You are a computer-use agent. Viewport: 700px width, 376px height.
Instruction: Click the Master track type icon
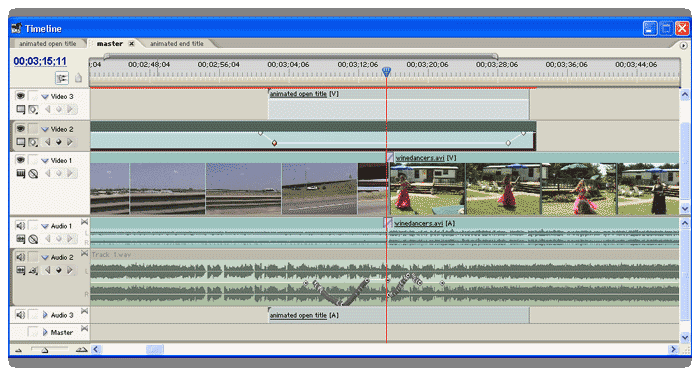tap(84, 329)
